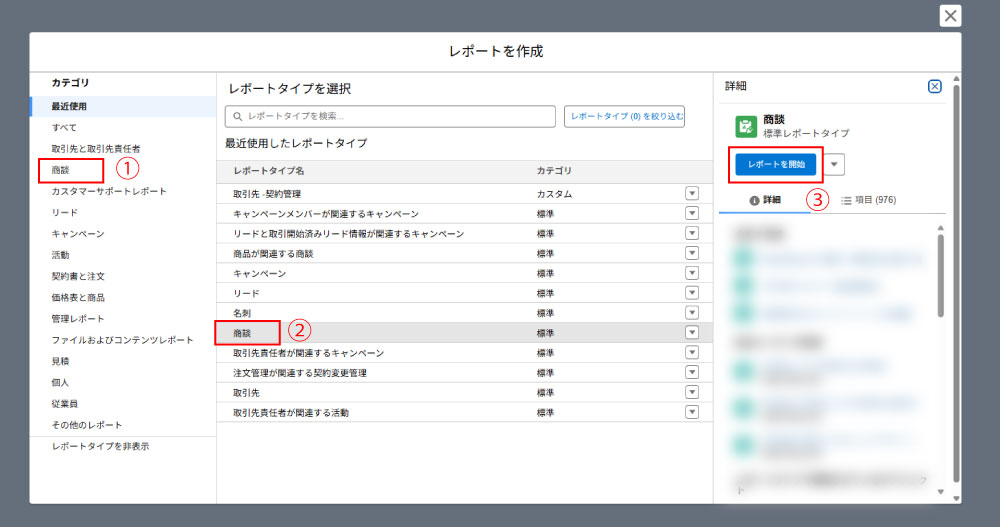Select 従業員 category
1000x527 pixels.
(64, 404)
